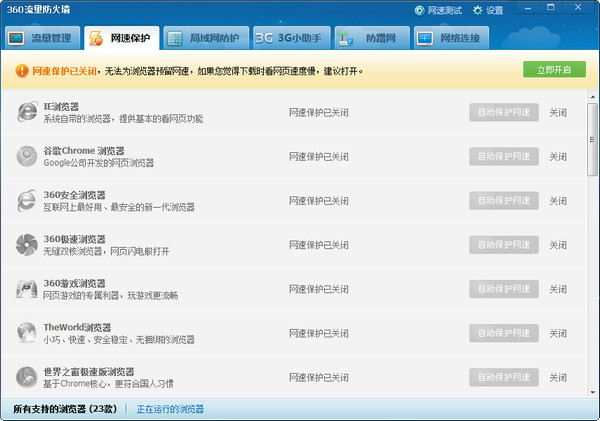The height and width of the screenshot is (421, 600).
Task: Click 自动保护网速 for 世界之窗极速版浏览器
Action: [x=504, y=377]
